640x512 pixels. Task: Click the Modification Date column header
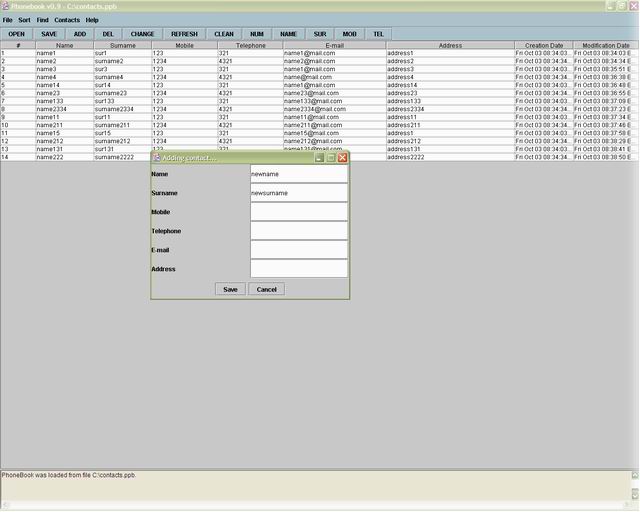[x=606, y=45]
